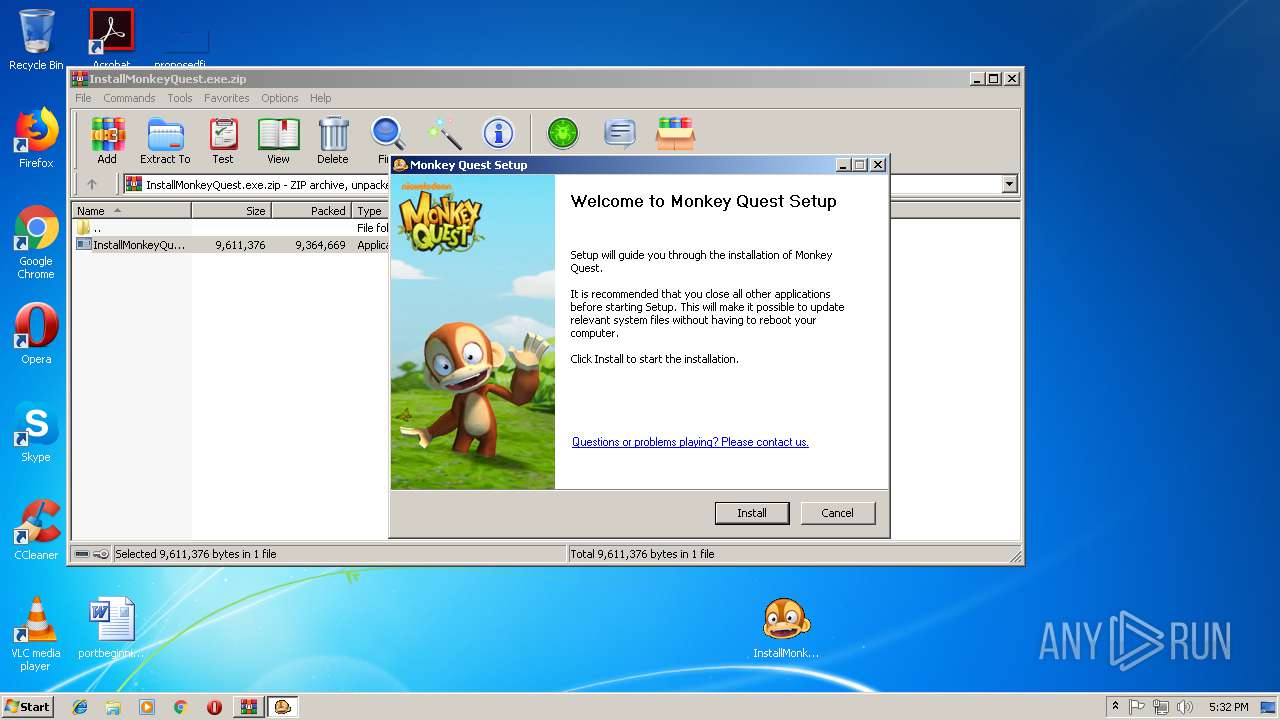Screen dimensions: 1280x720
Task: Click the Info icon in WinRAR toolbar
Action: coord(498,133)
